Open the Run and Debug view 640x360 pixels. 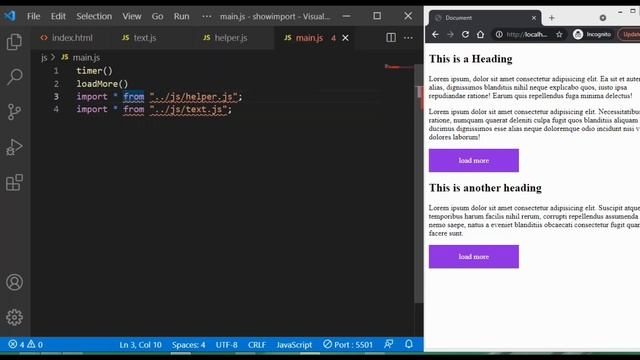tap(14, 147)
